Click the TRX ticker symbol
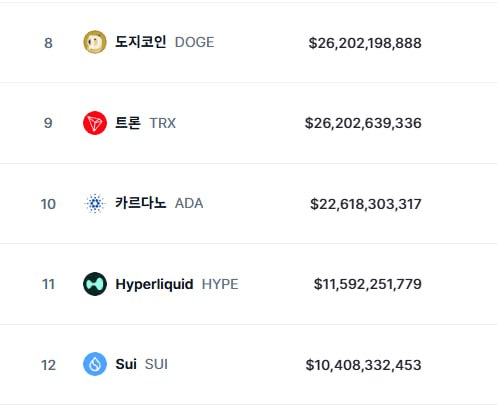This screenshot has height=414, width=498. tap(163, 123)
